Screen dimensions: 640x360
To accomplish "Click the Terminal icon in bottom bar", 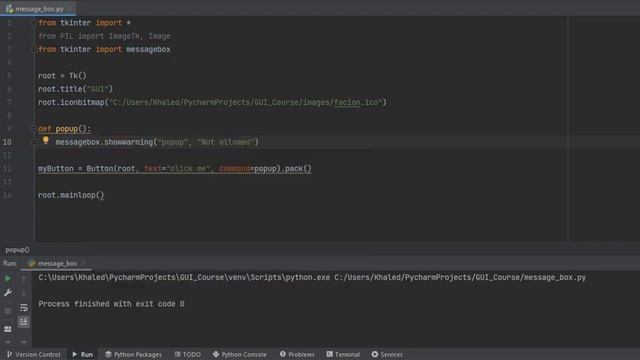I will (x=329, y=354).
